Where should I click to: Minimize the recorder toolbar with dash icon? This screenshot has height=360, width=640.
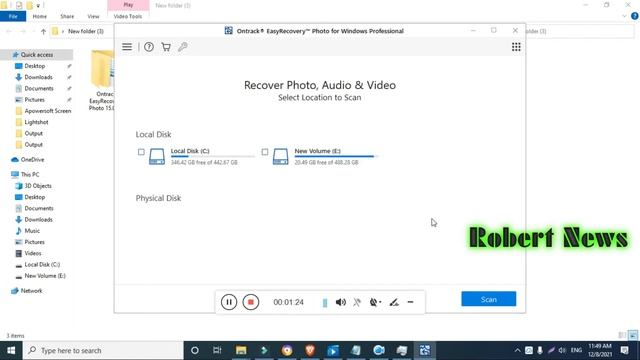coord(410,302)
